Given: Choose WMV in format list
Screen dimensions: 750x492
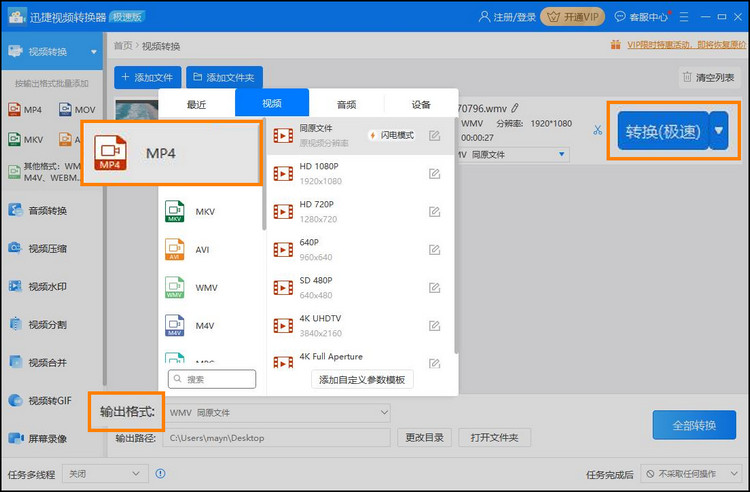Looking at the screenshot, I should [211, 287].
